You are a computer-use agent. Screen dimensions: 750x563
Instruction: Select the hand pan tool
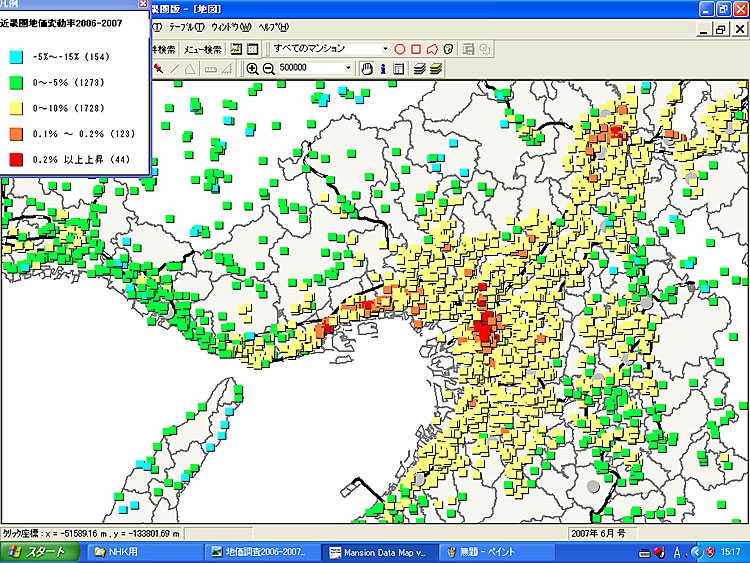coord(367,69)
